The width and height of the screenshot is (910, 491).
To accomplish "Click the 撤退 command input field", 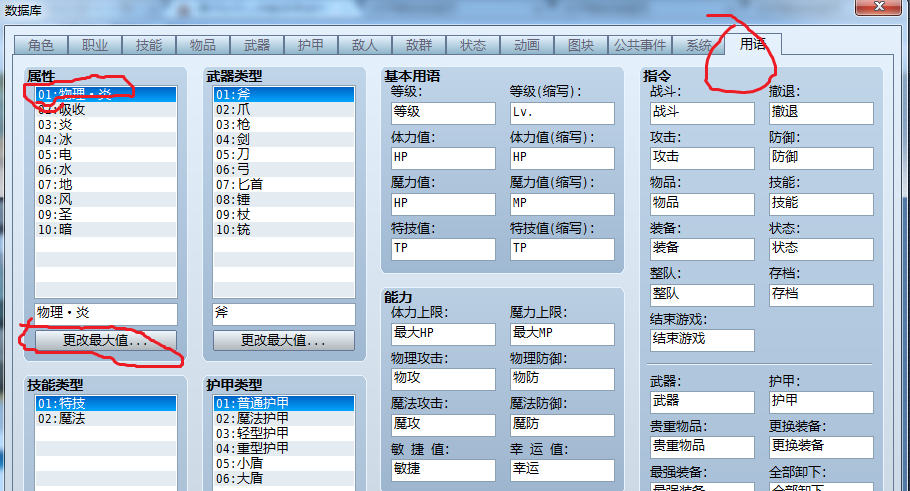I will pyautogui.click(x=821, y=113).
